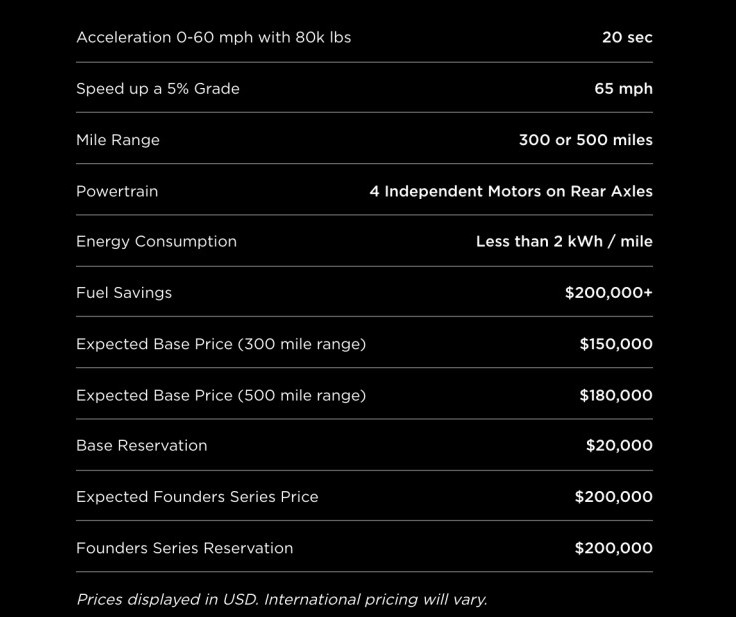
Task: Click the Acceleration 0-60 mph label
Action: (214, 38)
